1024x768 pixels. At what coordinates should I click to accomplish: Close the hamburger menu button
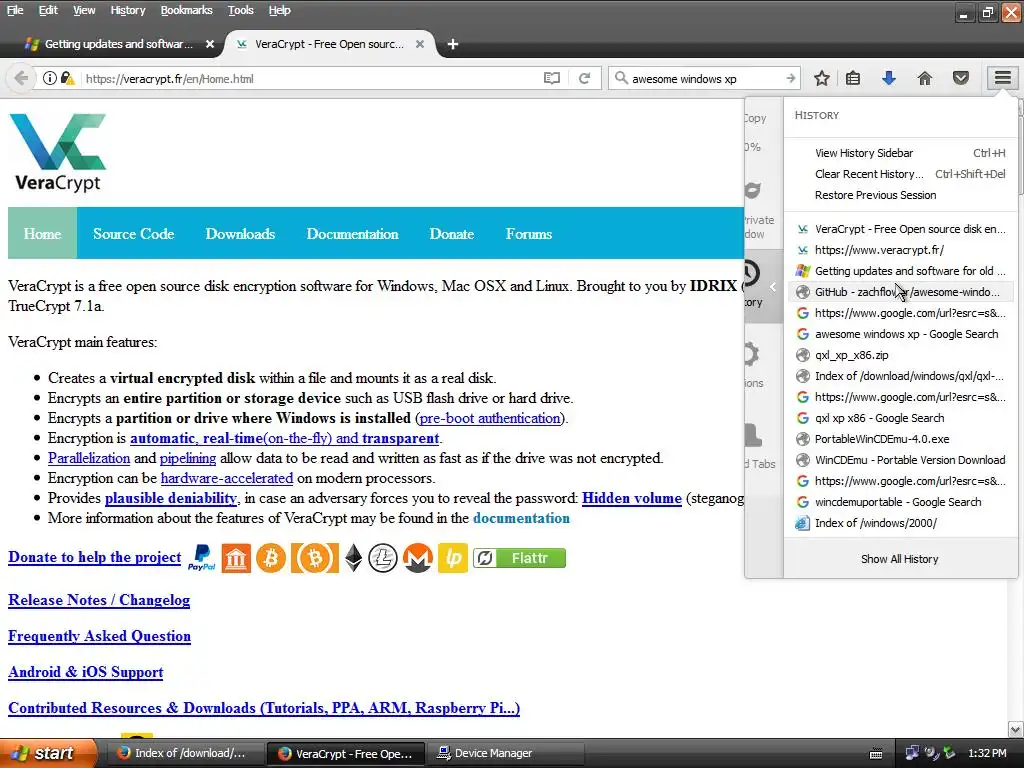[1002, 78]
